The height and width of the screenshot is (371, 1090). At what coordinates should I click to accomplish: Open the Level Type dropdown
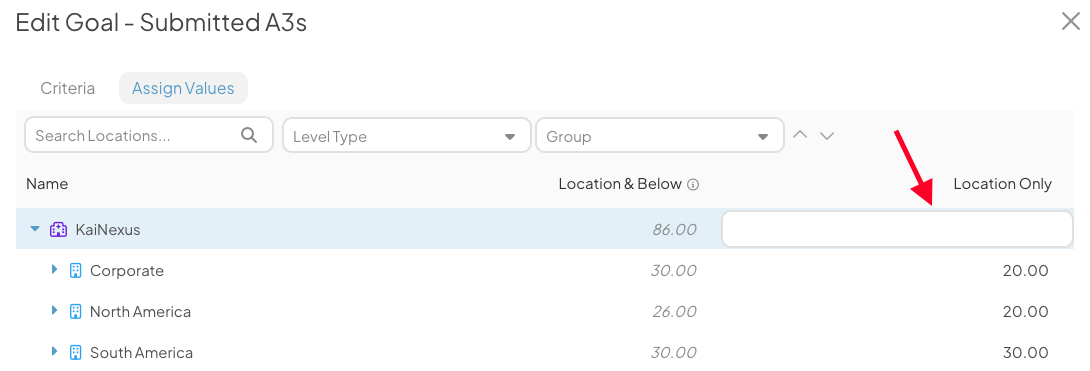point(407,135)
